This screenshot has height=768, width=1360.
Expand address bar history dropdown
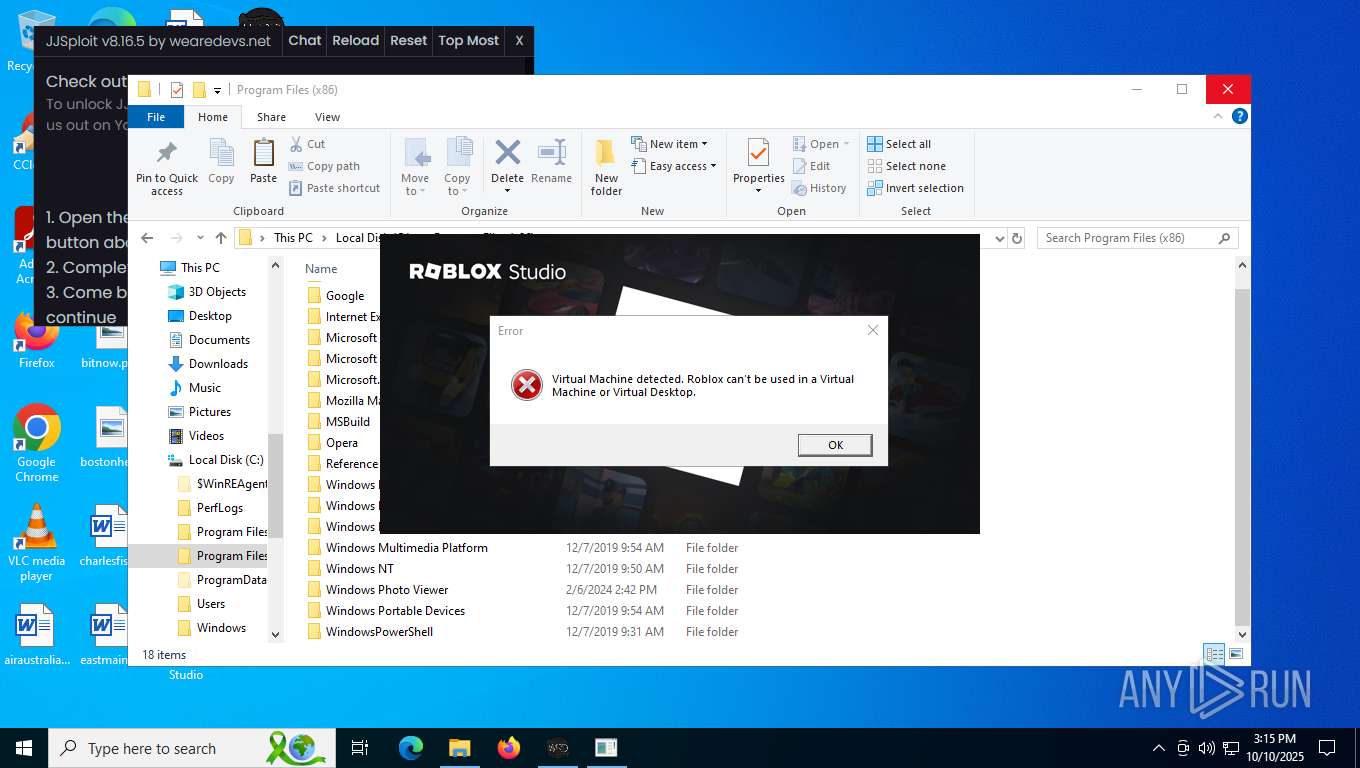(999, 238)
